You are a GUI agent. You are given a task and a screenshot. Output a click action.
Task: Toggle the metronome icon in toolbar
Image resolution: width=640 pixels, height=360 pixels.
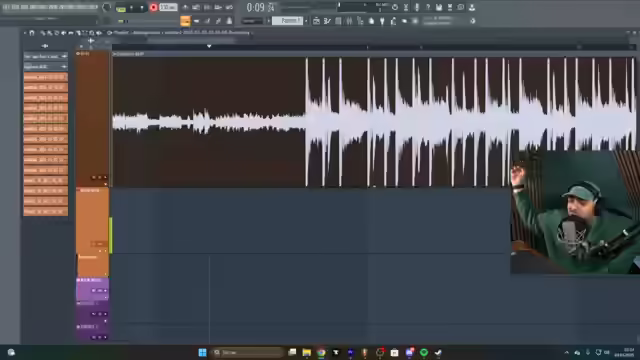click(185, 7)
